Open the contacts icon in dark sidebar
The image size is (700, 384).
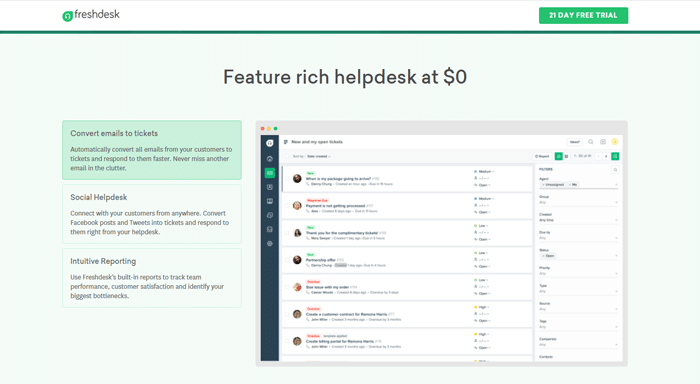point(270,187)
